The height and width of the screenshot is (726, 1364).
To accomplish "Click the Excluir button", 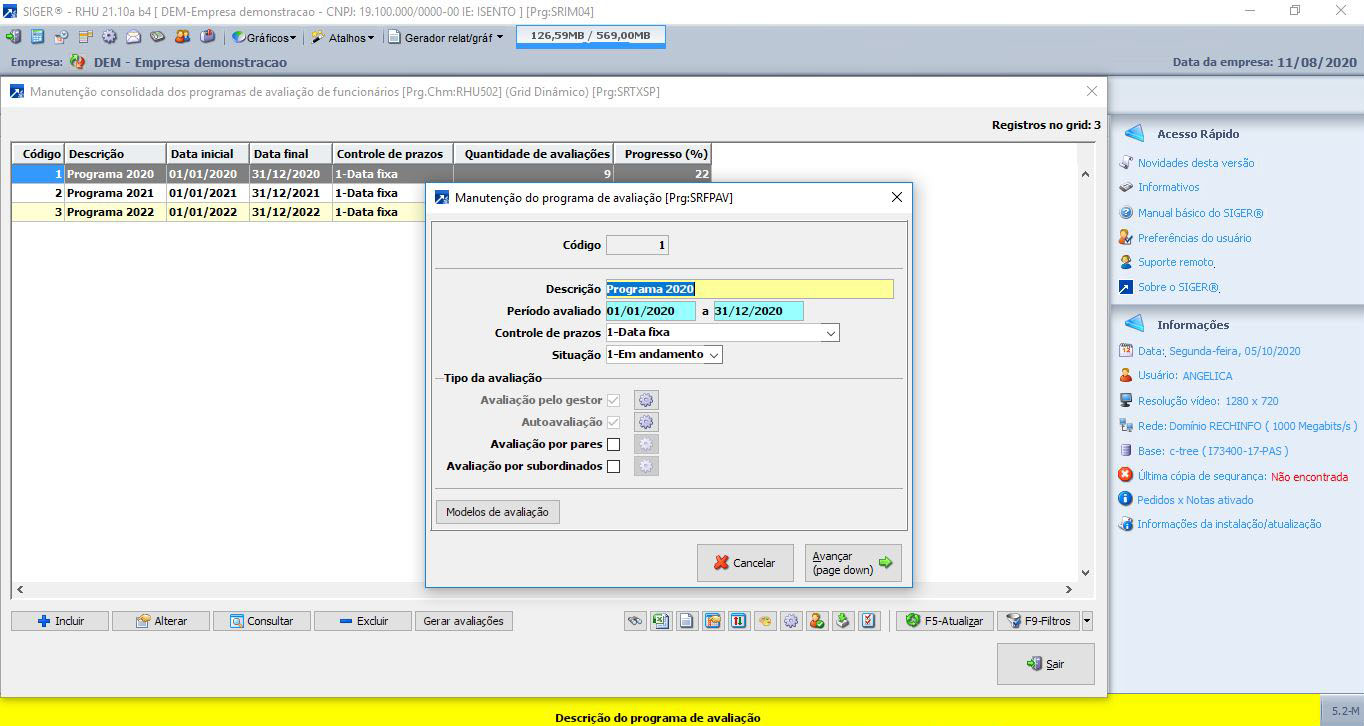I will tap(363, 621).
